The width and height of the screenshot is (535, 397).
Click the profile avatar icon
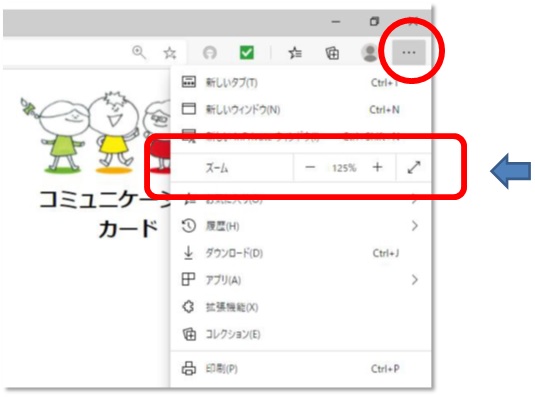[370, 53]
